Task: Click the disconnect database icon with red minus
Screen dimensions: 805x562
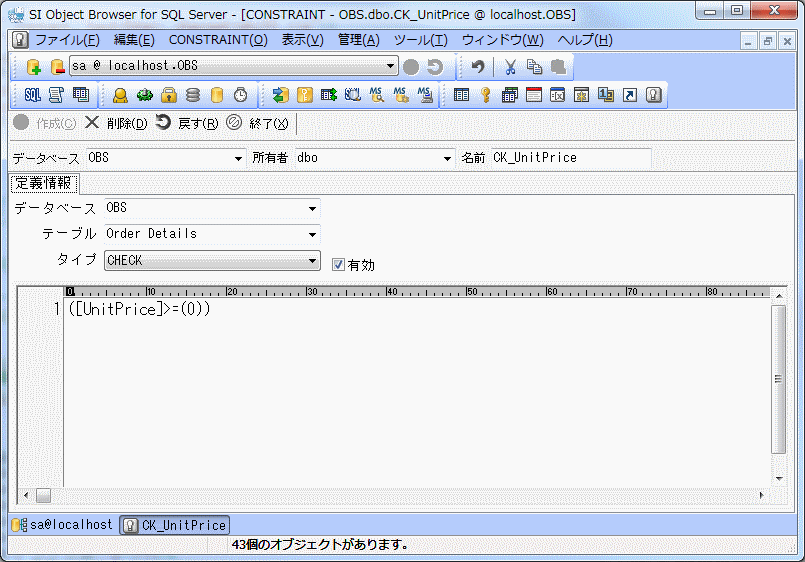Action: pyautogui.click(x=56, y=67)
